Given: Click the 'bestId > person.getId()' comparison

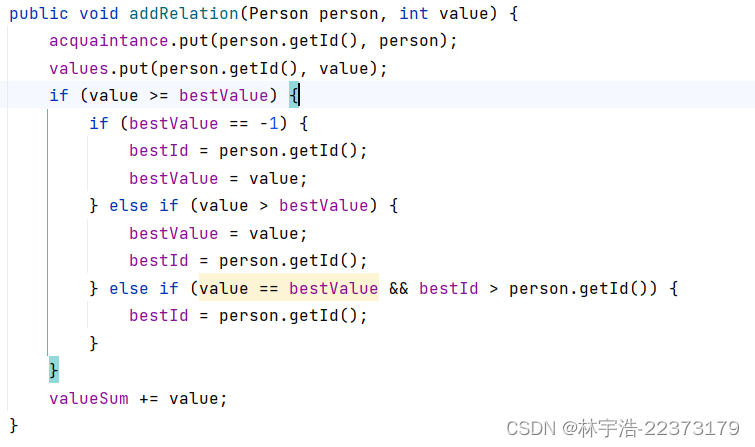Looking at the screenshot, I should click(x=532, y=289).
